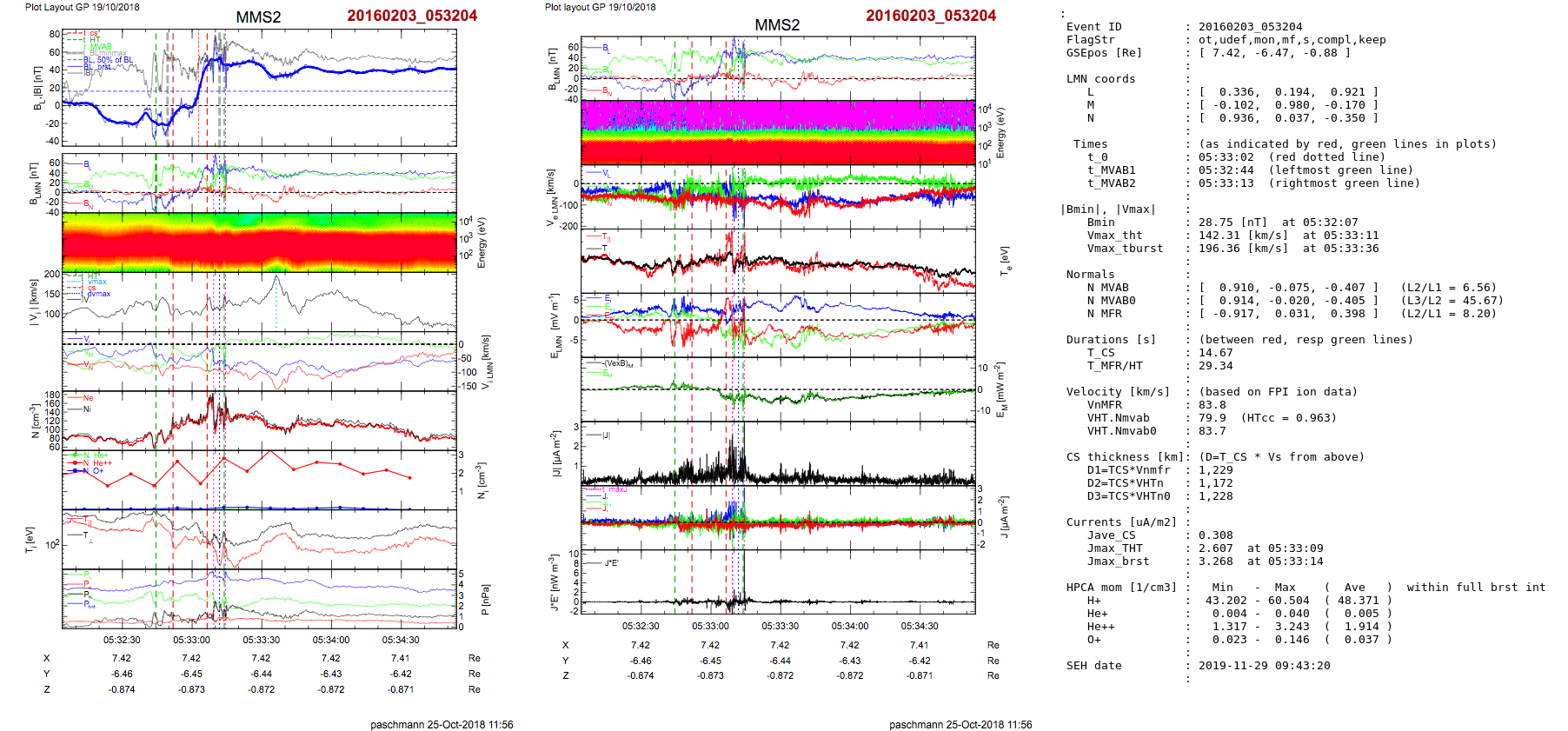Click the LMN coords heading
Viewport: 1568px width, 731px height.
point(1100,79)
